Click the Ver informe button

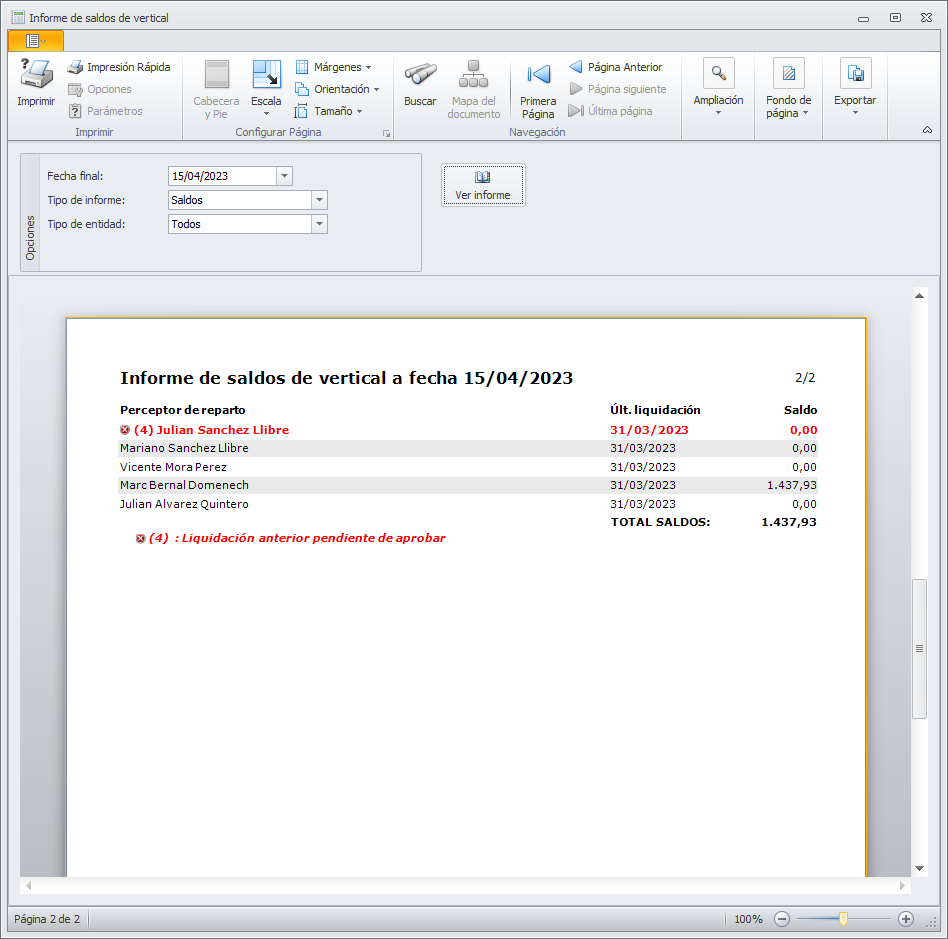coord(483,185)
